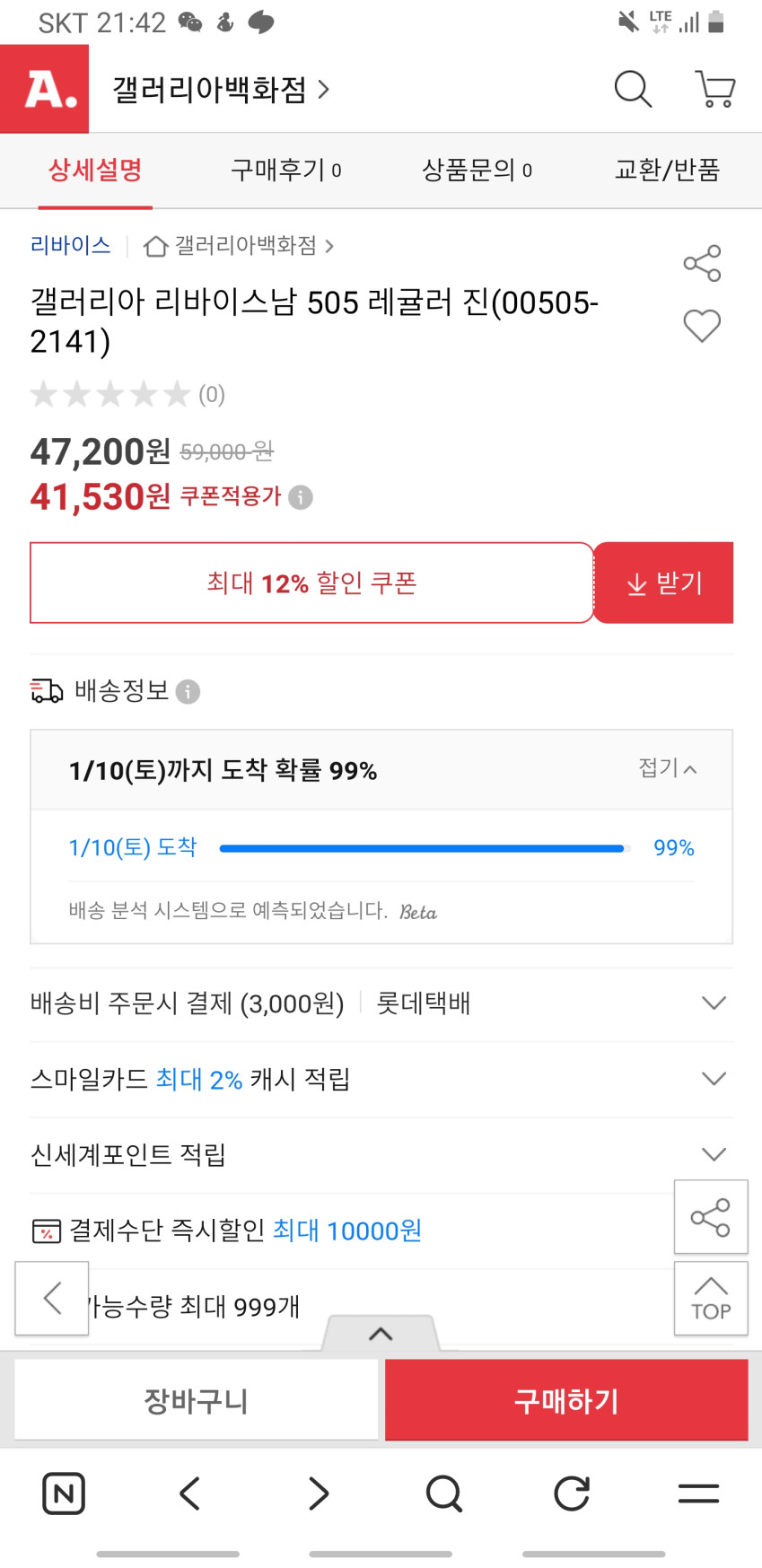The image size is (762, 1568).
Task: Click the blue delivery probability progress bar
Action: pyautogui.click(x=422, y=848)
